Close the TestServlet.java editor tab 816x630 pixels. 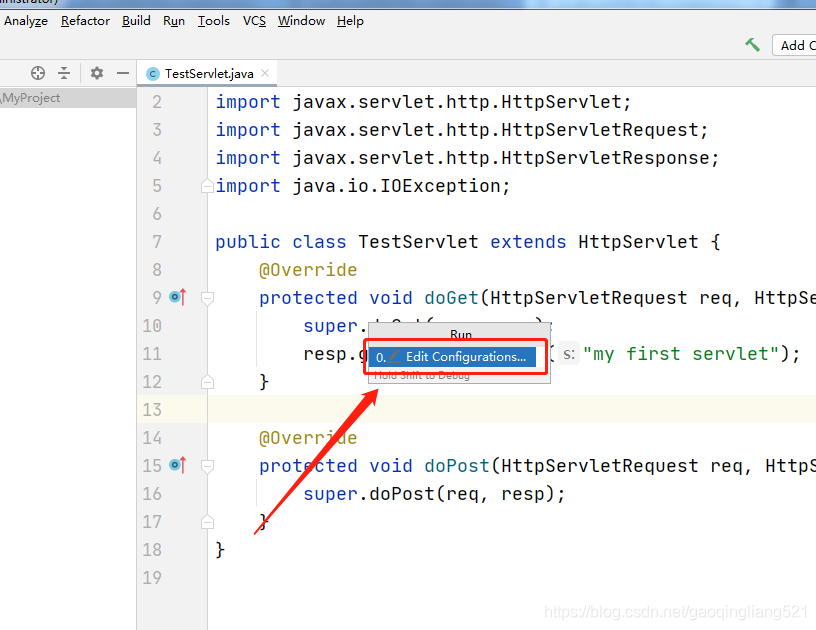pyautogui.click(x=263, y=72)
